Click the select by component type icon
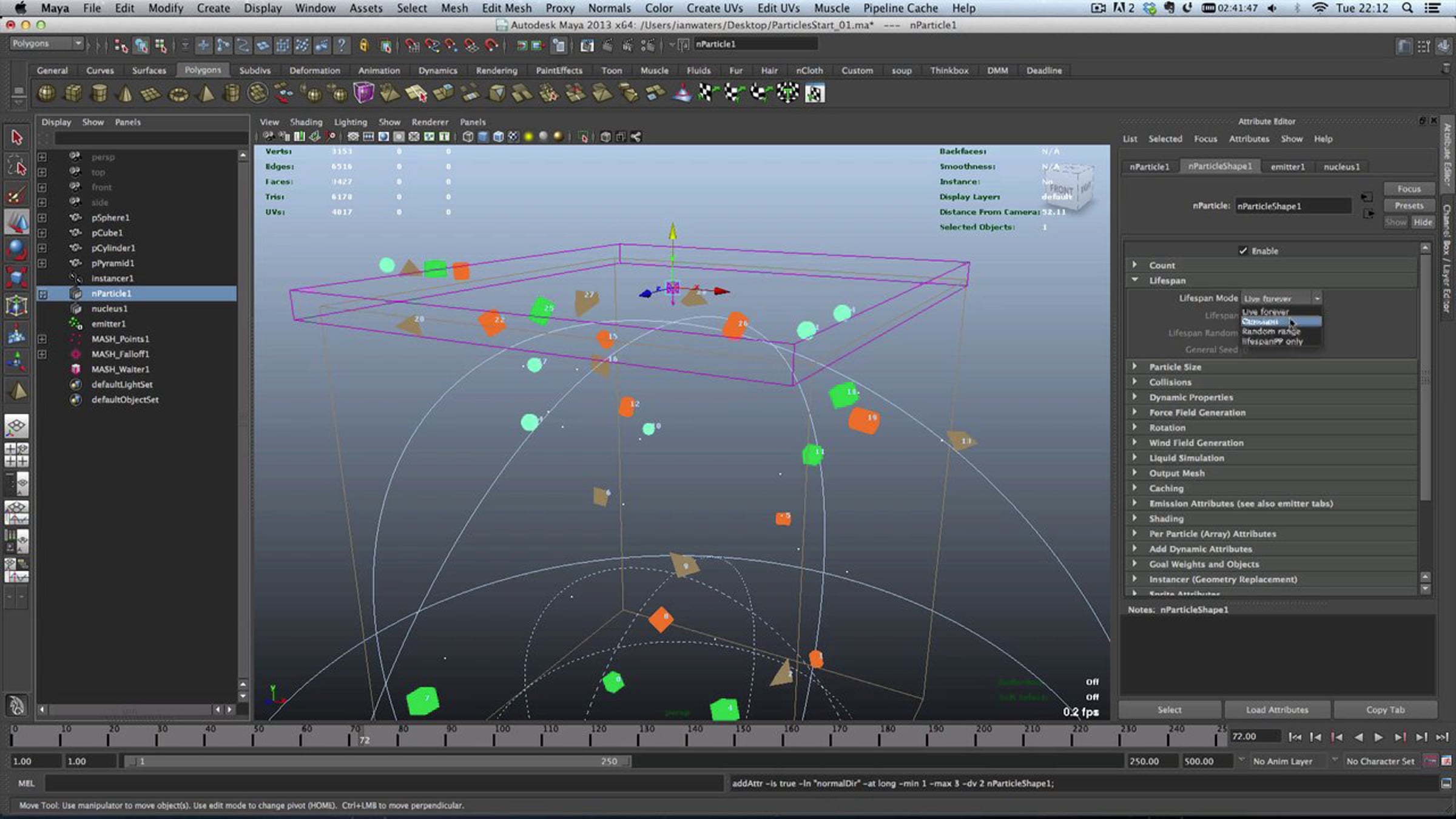The height and width of the screenshot is (819, 1456). pyautogui.click(x=161, y=45)
